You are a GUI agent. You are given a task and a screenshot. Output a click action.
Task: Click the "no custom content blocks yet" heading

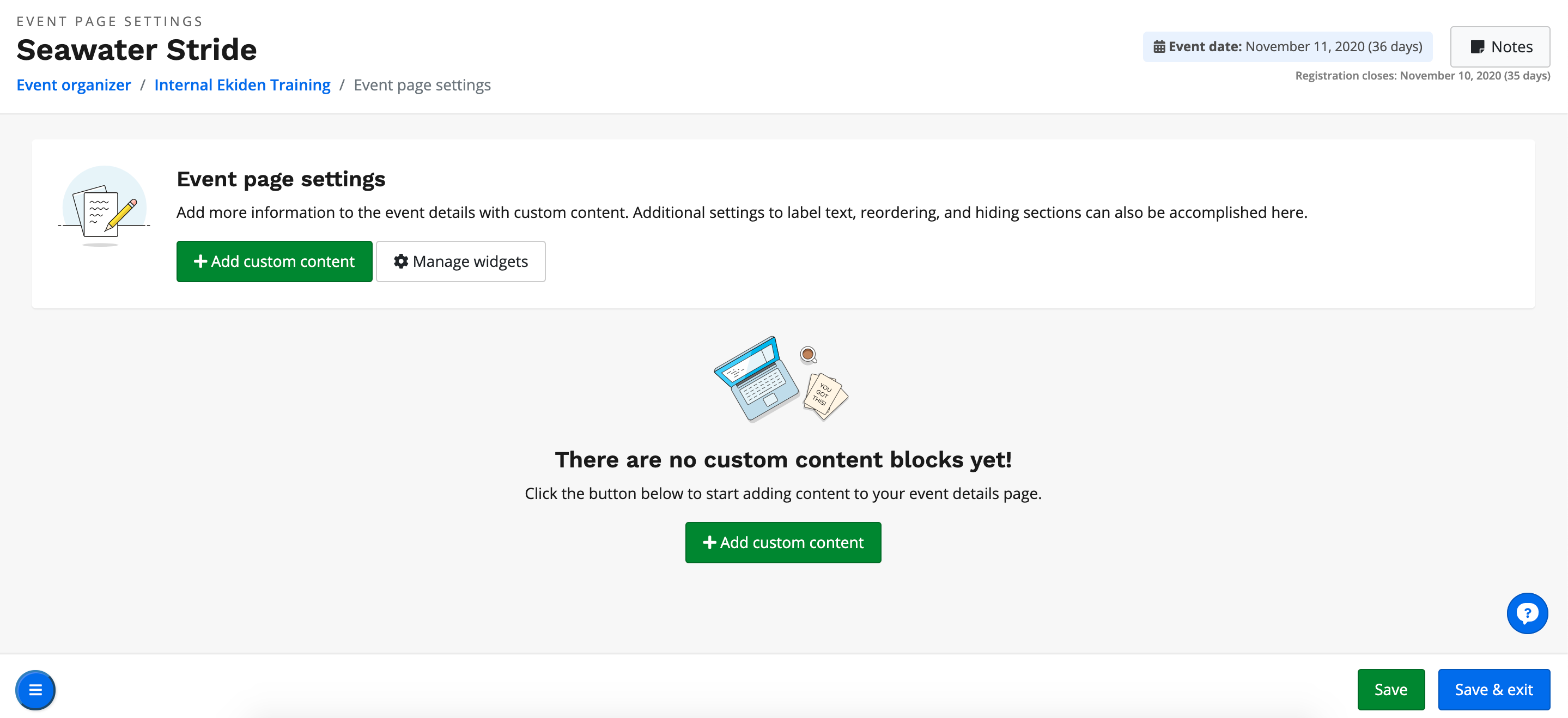pos(783,459)
